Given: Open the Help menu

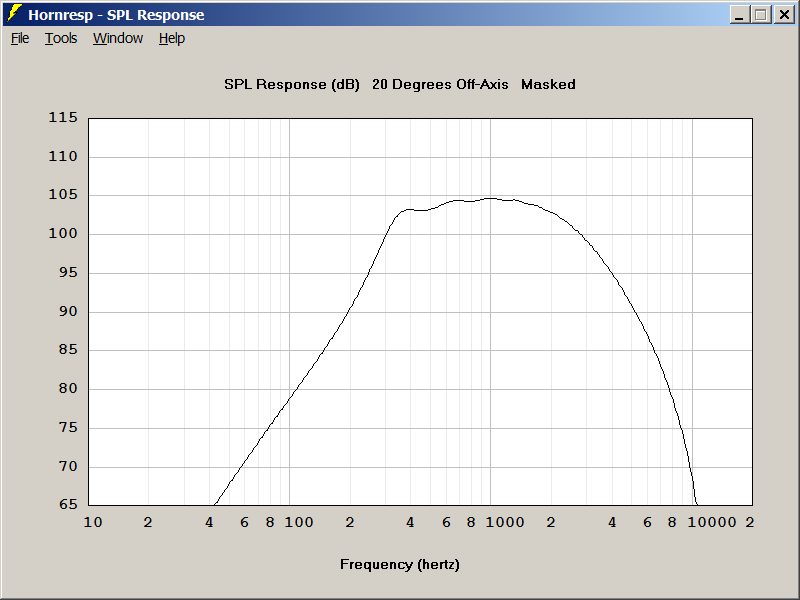Looking at the screenshot, I should [171, 38].
